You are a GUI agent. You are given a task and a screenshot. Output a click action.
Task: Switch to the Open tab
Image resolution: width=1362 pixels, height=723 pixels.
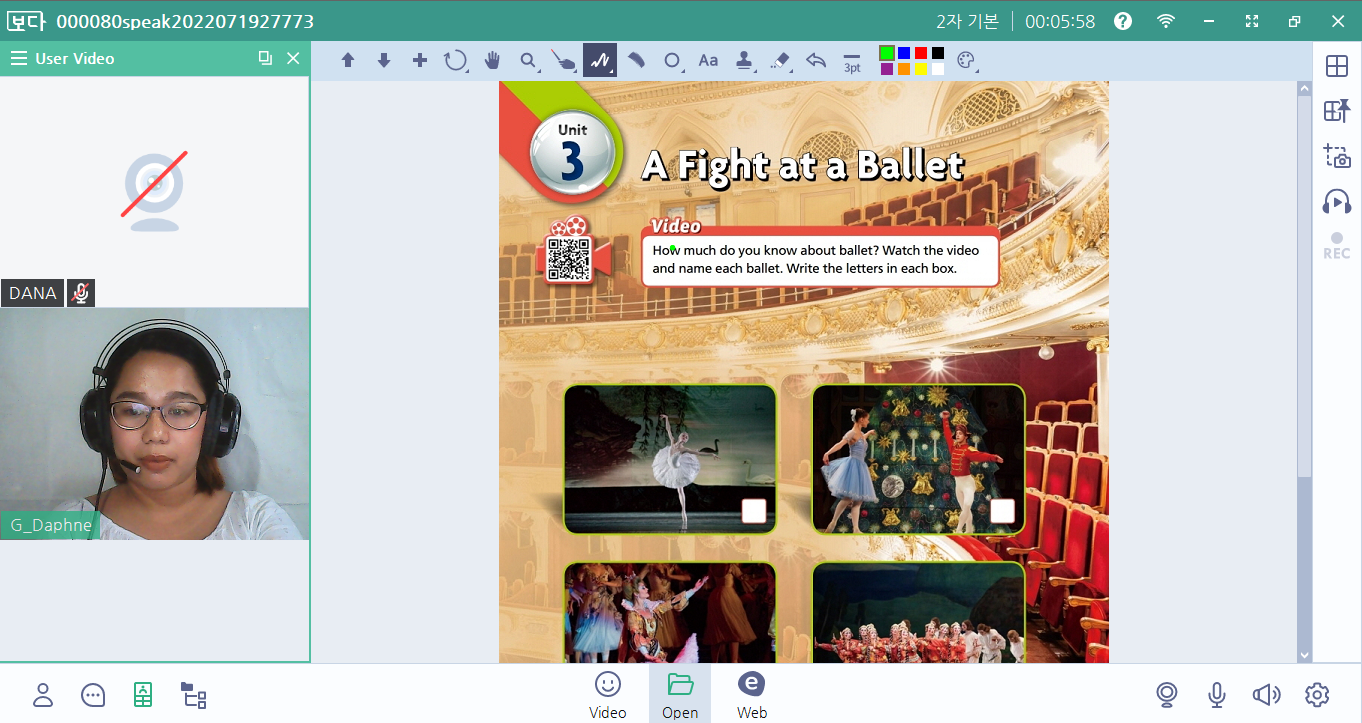[680, 694]
